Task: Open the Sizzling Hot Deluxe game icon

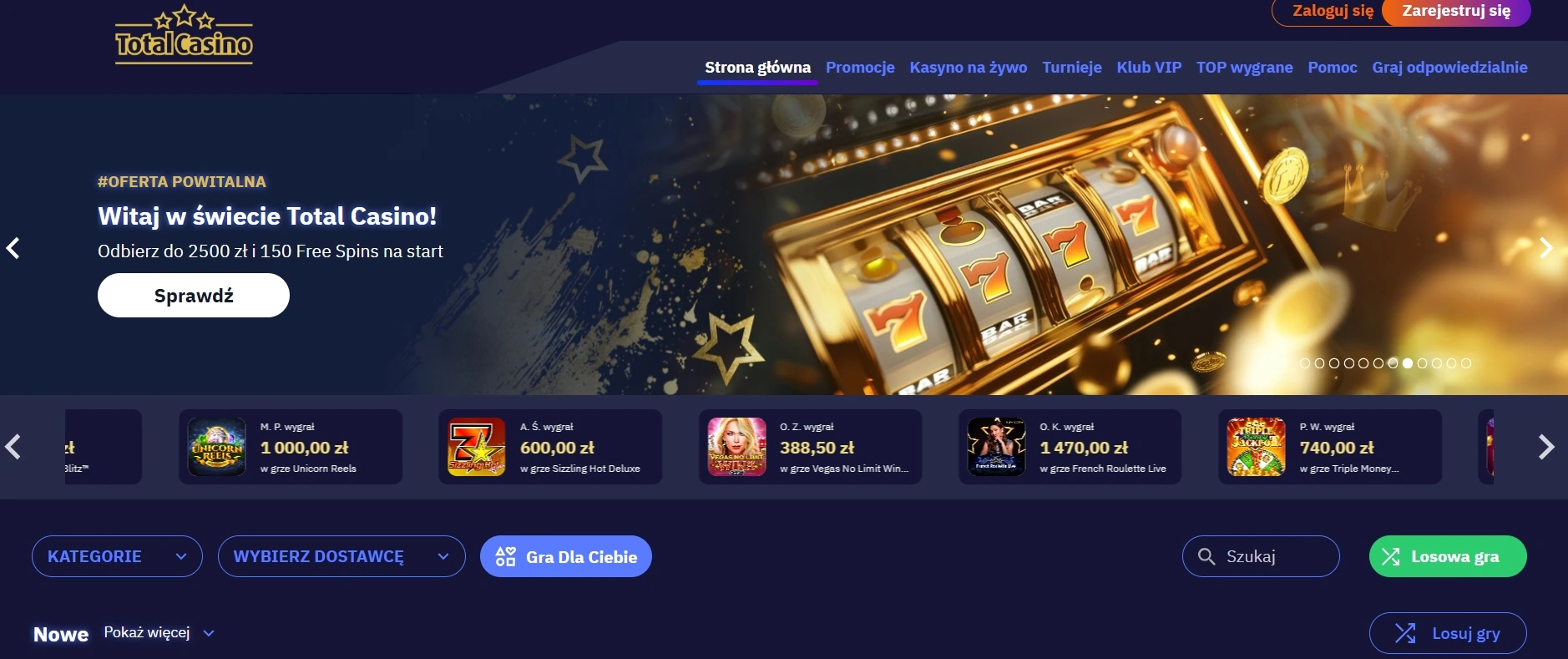Action: click(477, 447)
